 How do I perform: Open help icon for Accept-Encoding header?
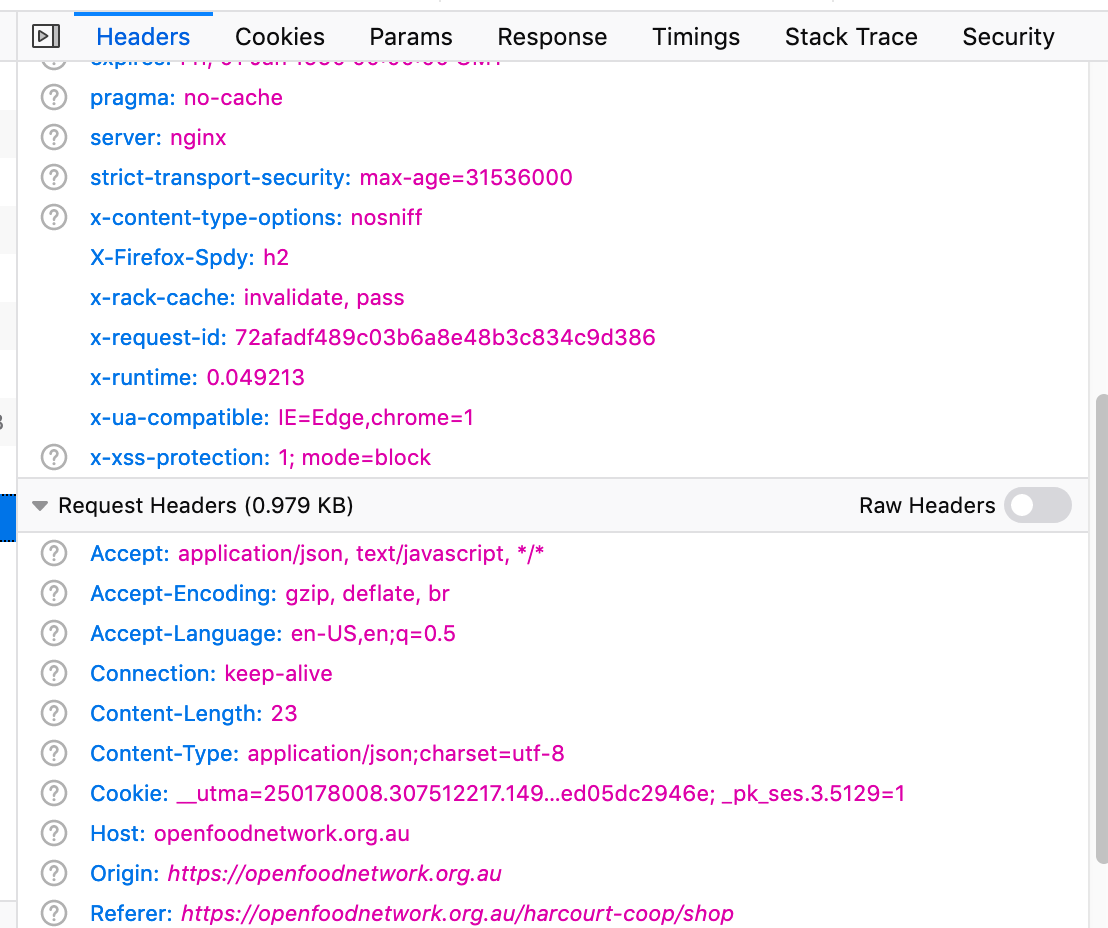click(x=54, y=594)
